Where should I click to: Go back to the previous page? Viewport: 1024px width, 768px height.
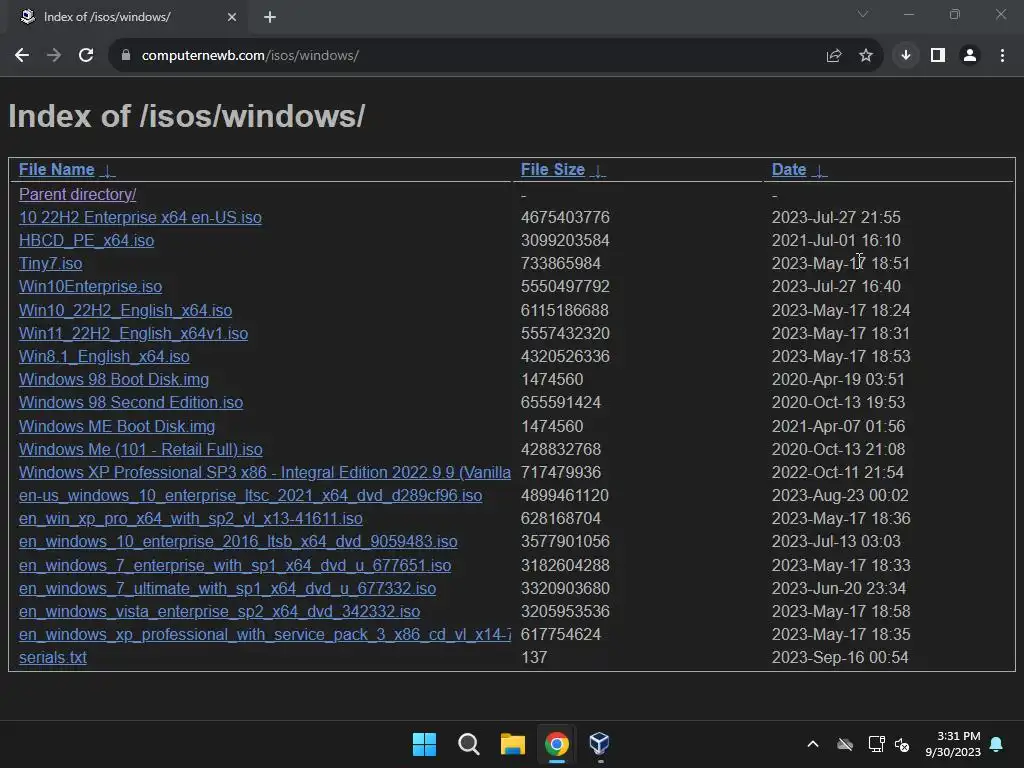[22, 56]
